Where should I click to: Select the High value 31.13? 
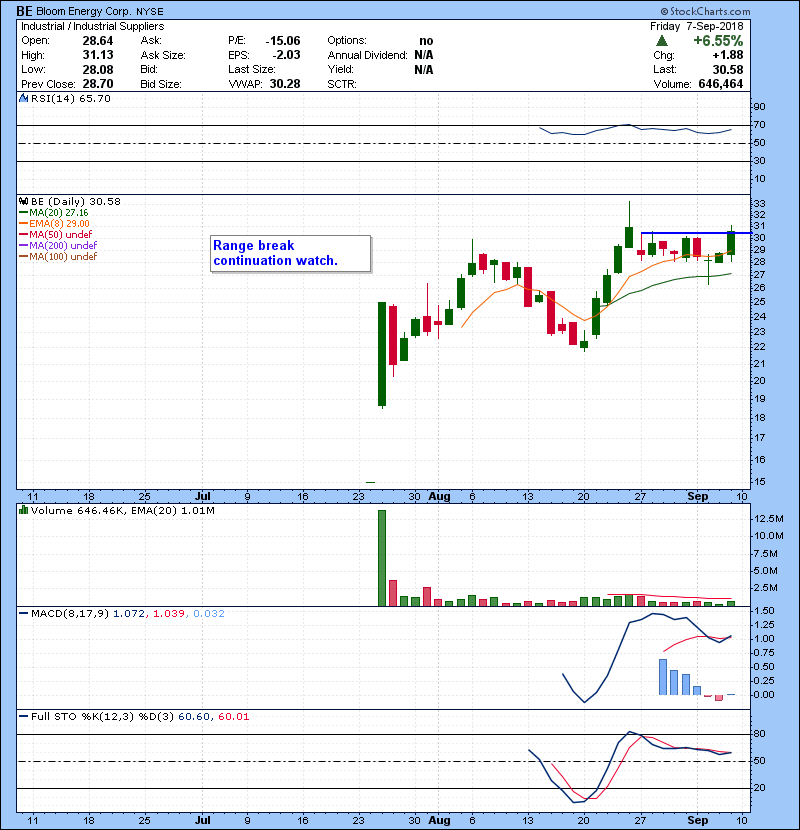98,55
